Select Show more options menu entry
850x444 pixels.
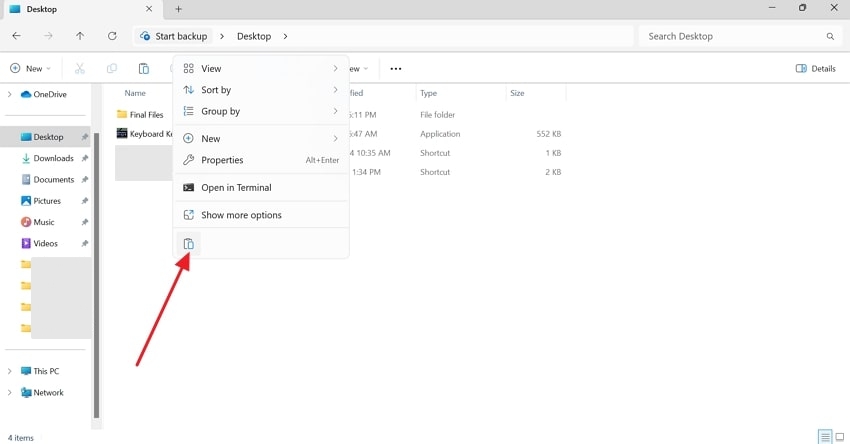(x=241, y=215)
